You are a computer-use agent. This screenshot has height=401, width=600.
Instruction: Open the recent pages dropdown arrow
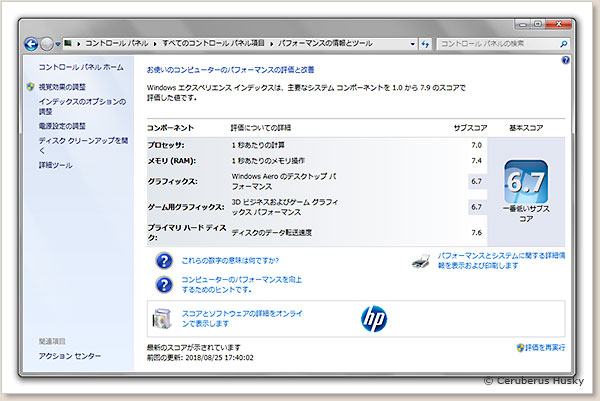click(58, 44)
